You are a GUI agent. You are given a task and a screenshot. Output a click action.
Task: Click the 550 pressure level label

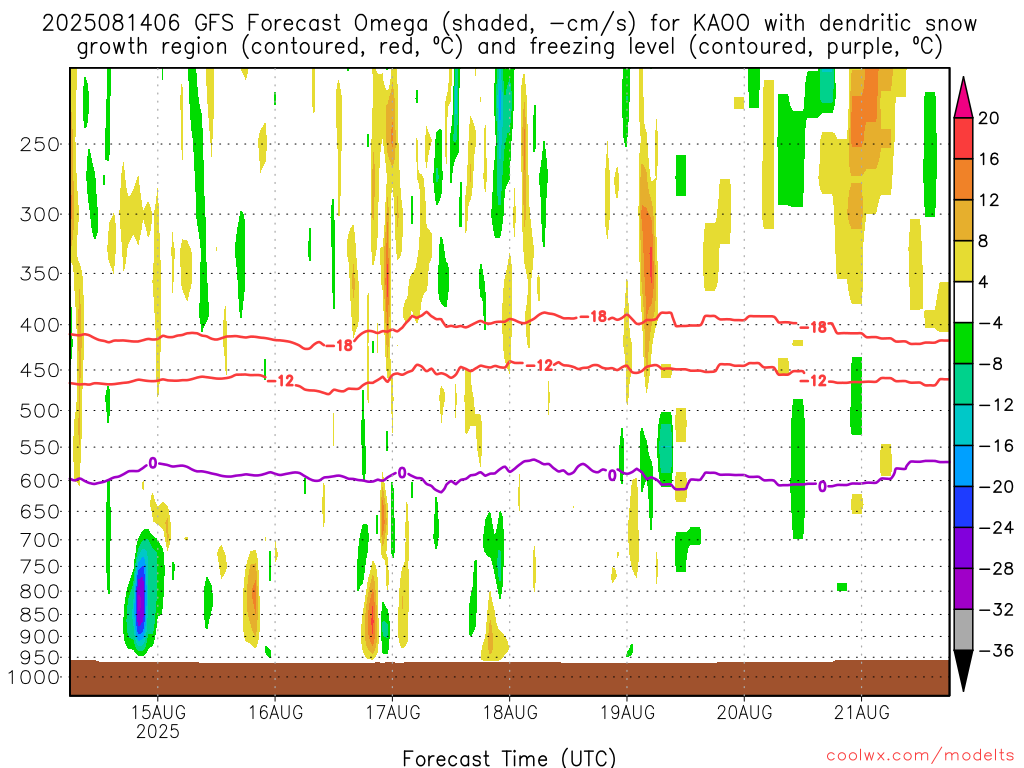pyautogui.click(x=40, y=447)
